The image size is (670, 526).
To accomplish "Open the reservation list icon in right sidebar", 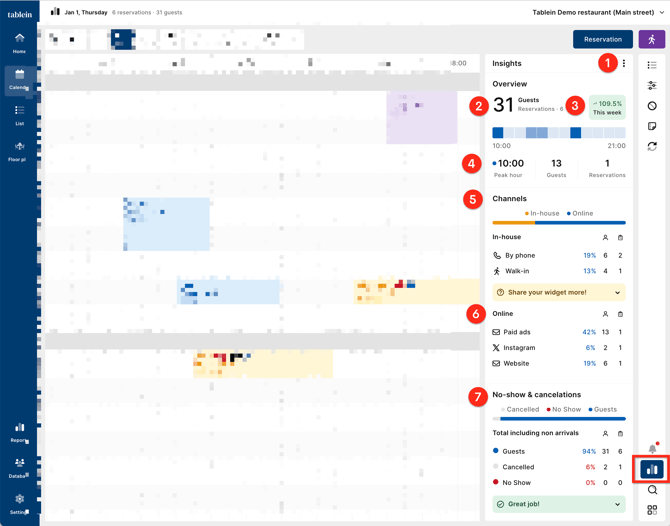I will click(652, 65).
